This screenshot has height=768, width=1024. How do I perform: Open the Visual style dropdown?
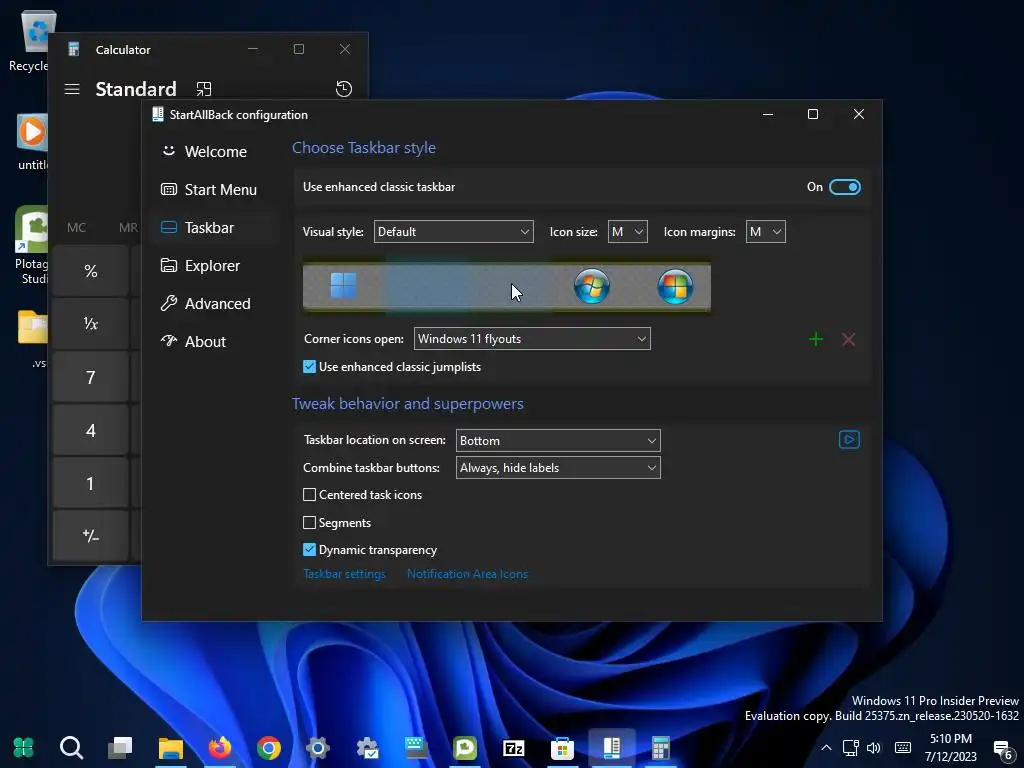[453, 232]
